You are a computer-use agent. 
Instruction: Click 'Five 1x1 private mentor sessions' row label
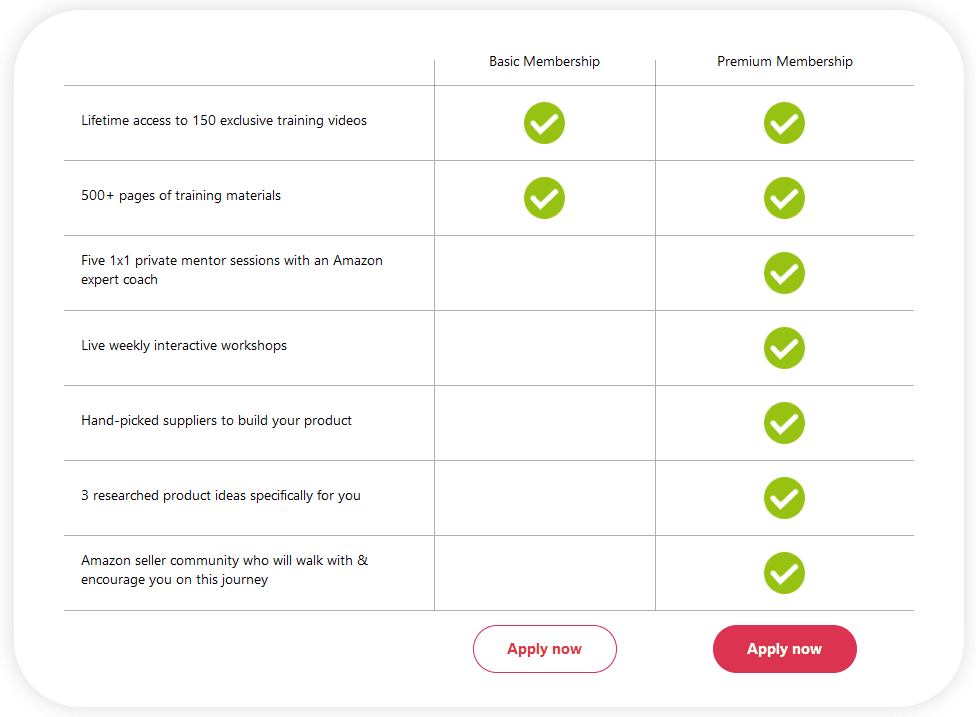click(x=232, y=269)
